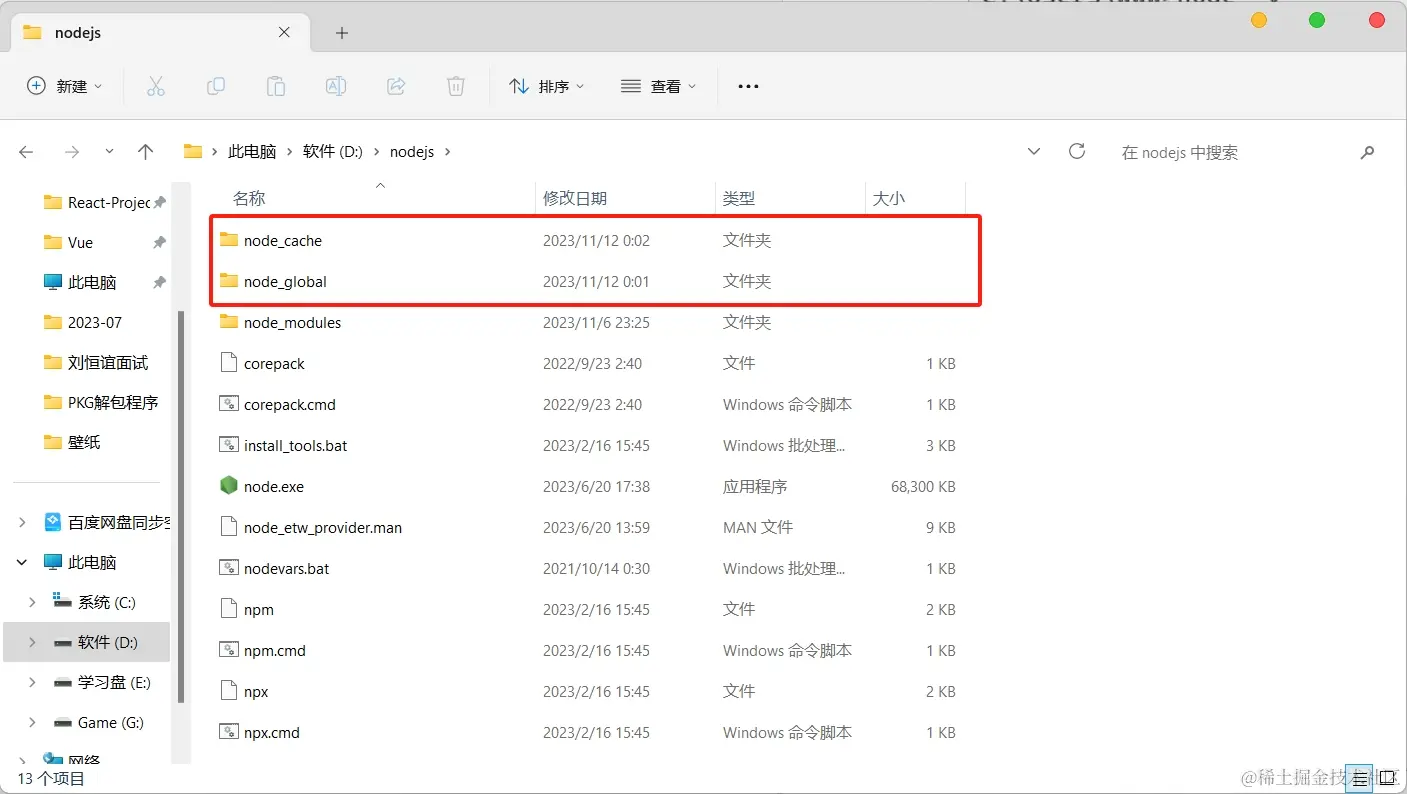Click the Rename icon in toolbar
Screen dimensions: 1407x794
(x=336, y=86)
